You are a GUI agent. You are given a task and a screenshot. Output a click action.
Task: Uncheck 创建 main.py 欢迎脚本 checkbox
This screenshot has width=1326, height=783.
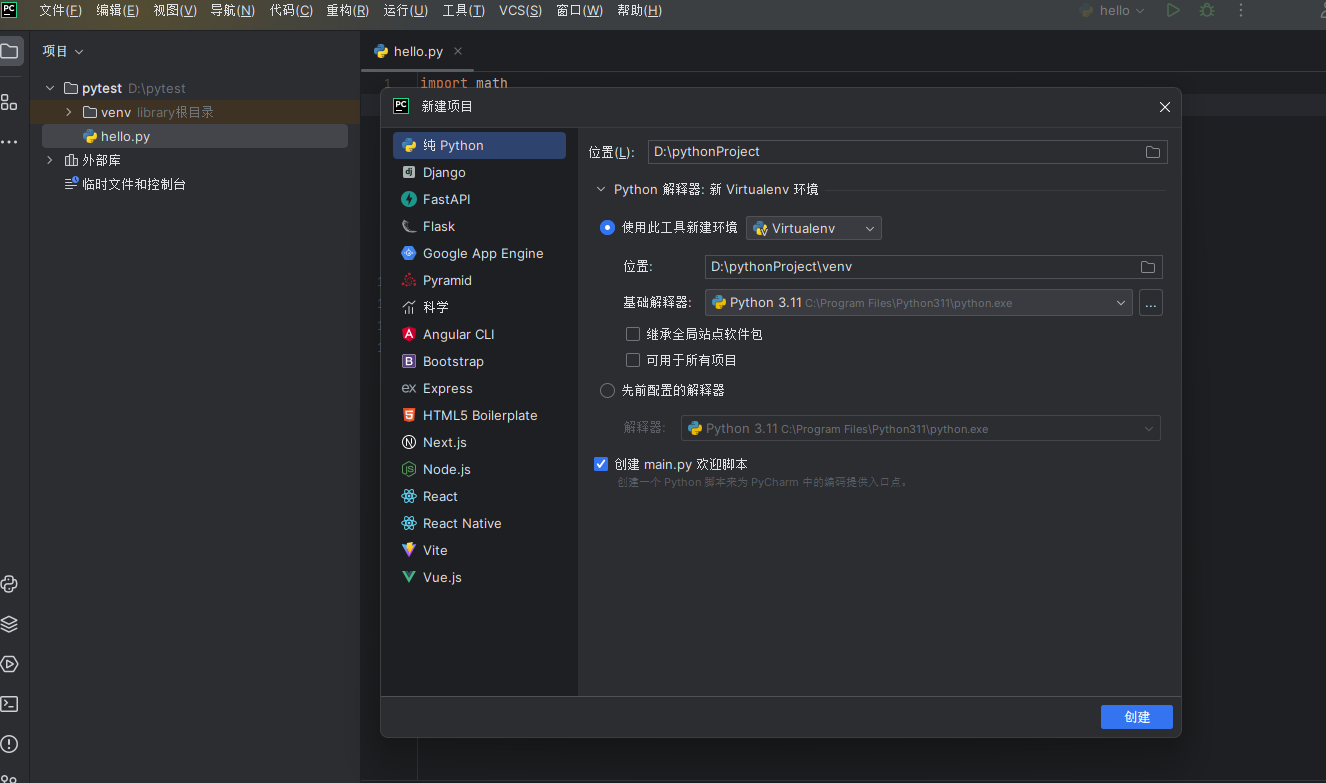601,464
